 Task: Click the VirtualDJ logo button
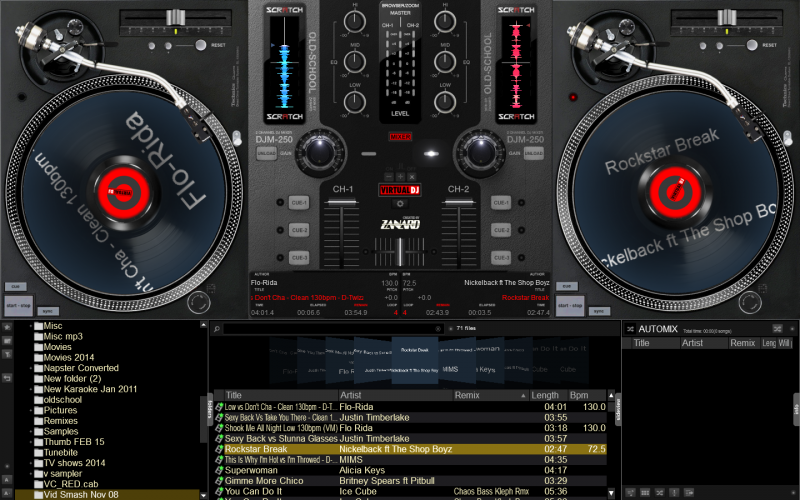[x=399, y=190]
